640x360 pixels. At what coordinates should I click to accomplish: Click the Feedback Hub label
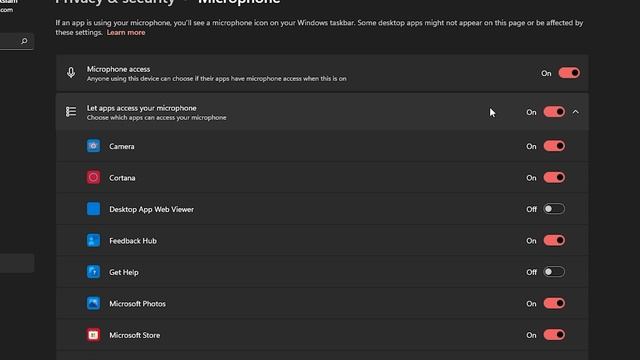133,240
